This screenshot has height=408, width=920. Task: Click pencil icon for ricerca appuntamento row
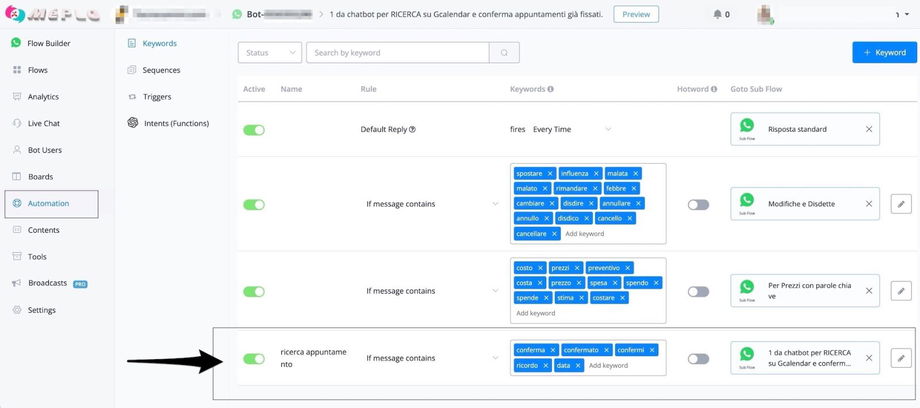pos(901,358)
